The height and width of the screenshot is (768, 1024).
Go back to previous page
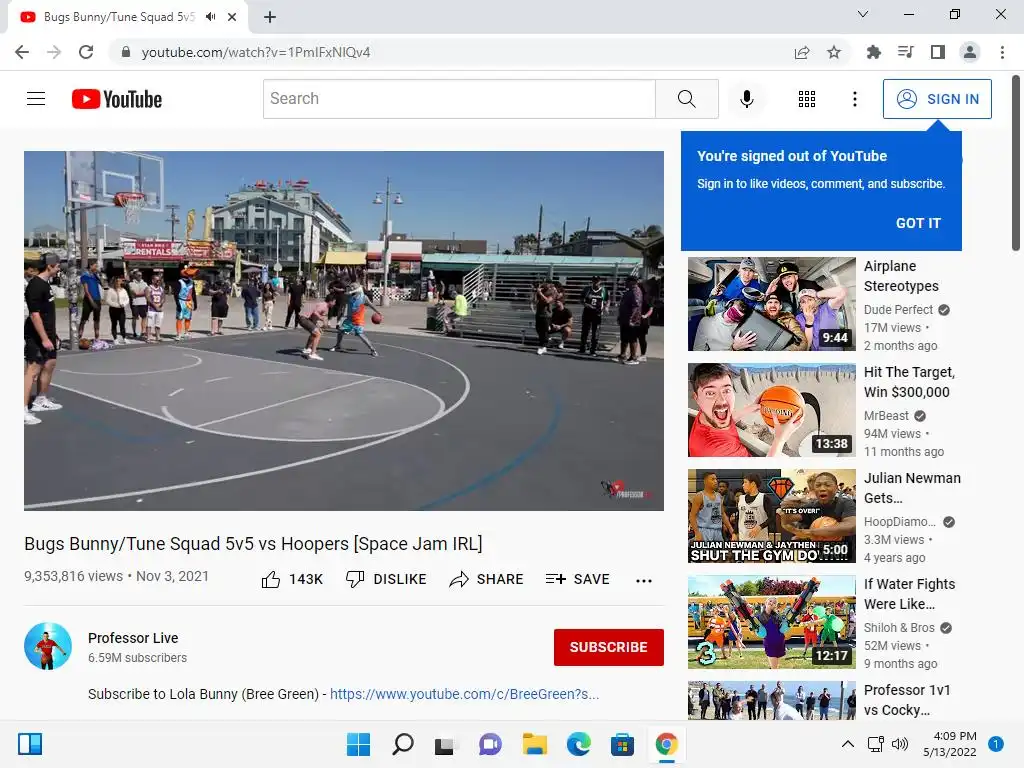click(x=22, y=52)
